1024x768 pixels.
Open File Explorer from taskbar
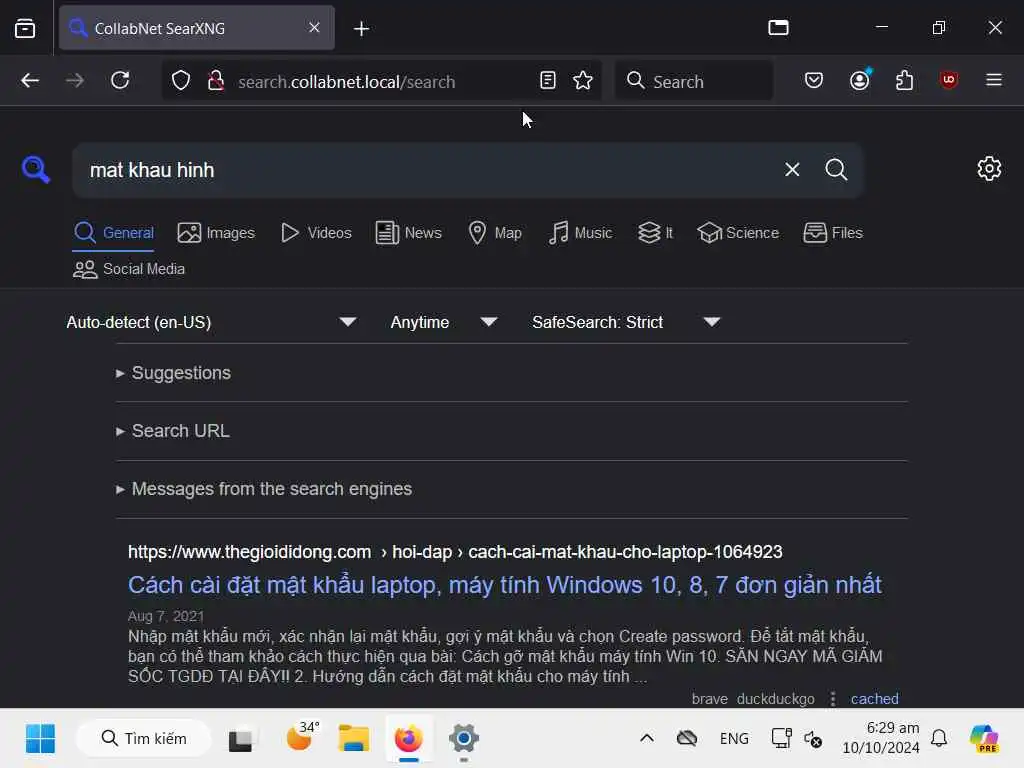(353, 739)
